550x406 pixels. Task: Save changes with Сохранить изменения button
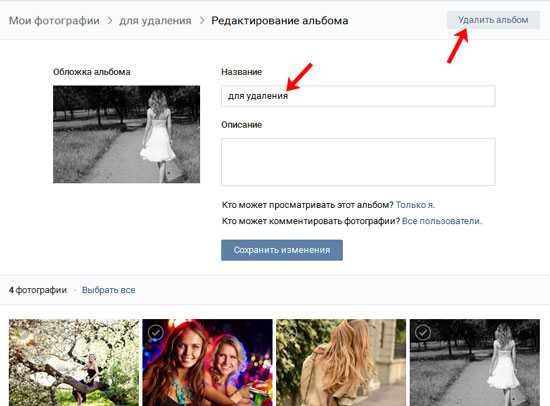(282, 250)
